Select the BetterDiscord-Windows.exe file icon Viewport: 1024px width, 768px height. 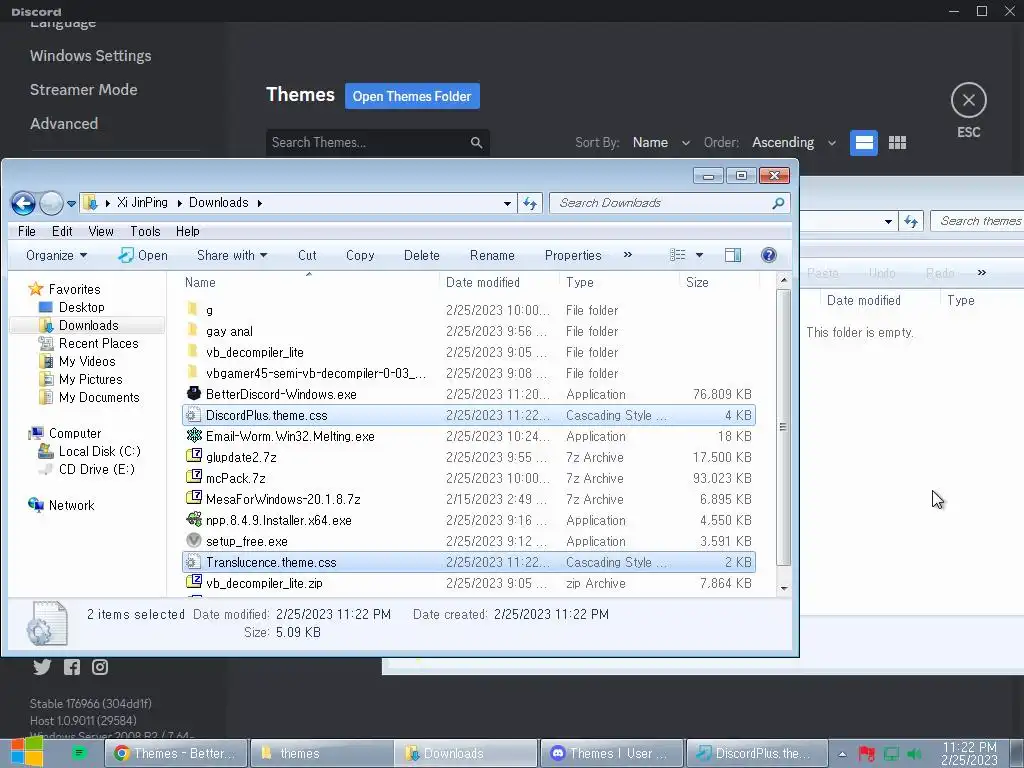193,394
